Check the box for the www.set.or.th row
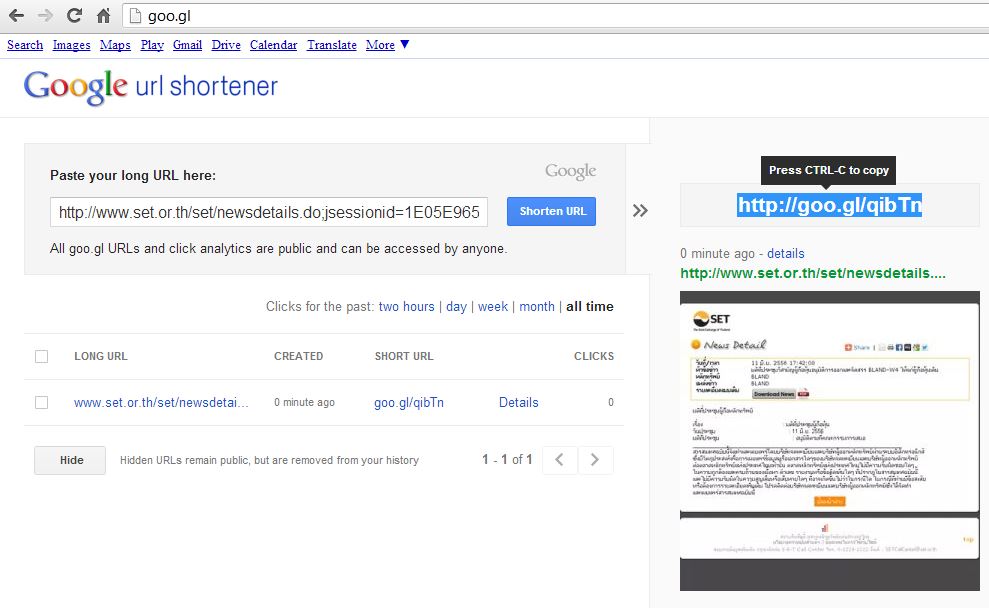This screenshot has width=989, height=608. [x=42, y=402]
